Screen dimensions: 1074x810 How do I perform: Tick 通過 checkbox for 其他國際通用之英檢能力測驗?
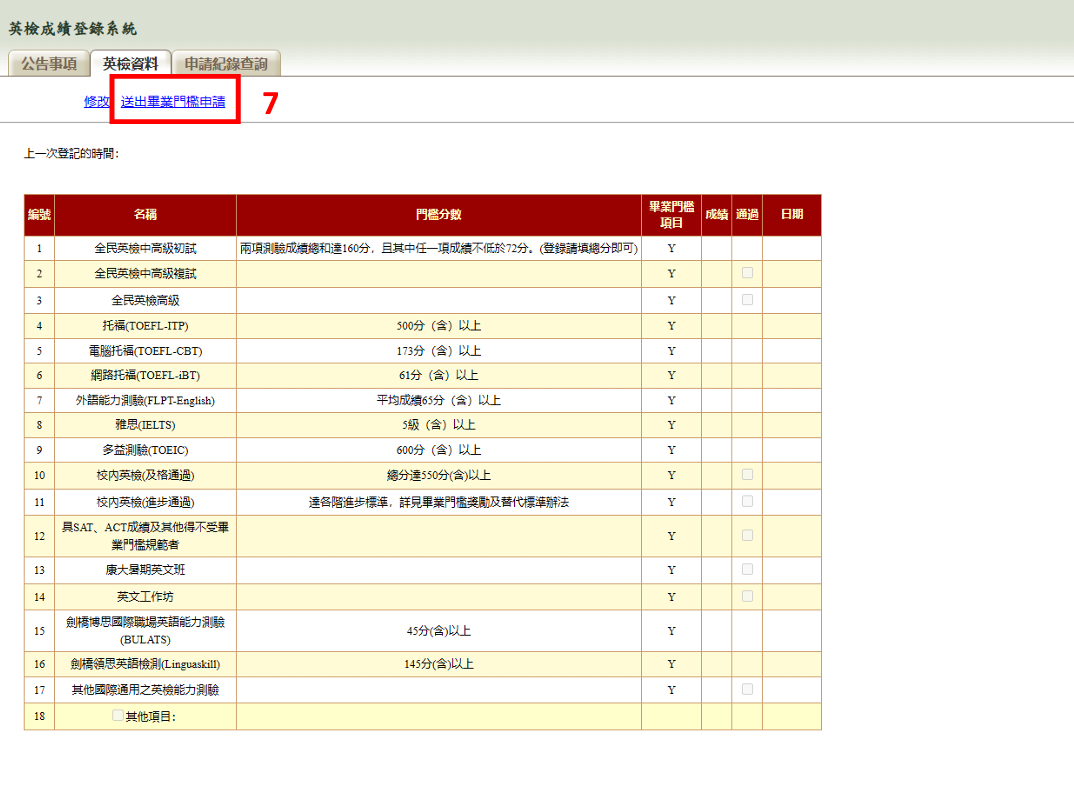747,690
